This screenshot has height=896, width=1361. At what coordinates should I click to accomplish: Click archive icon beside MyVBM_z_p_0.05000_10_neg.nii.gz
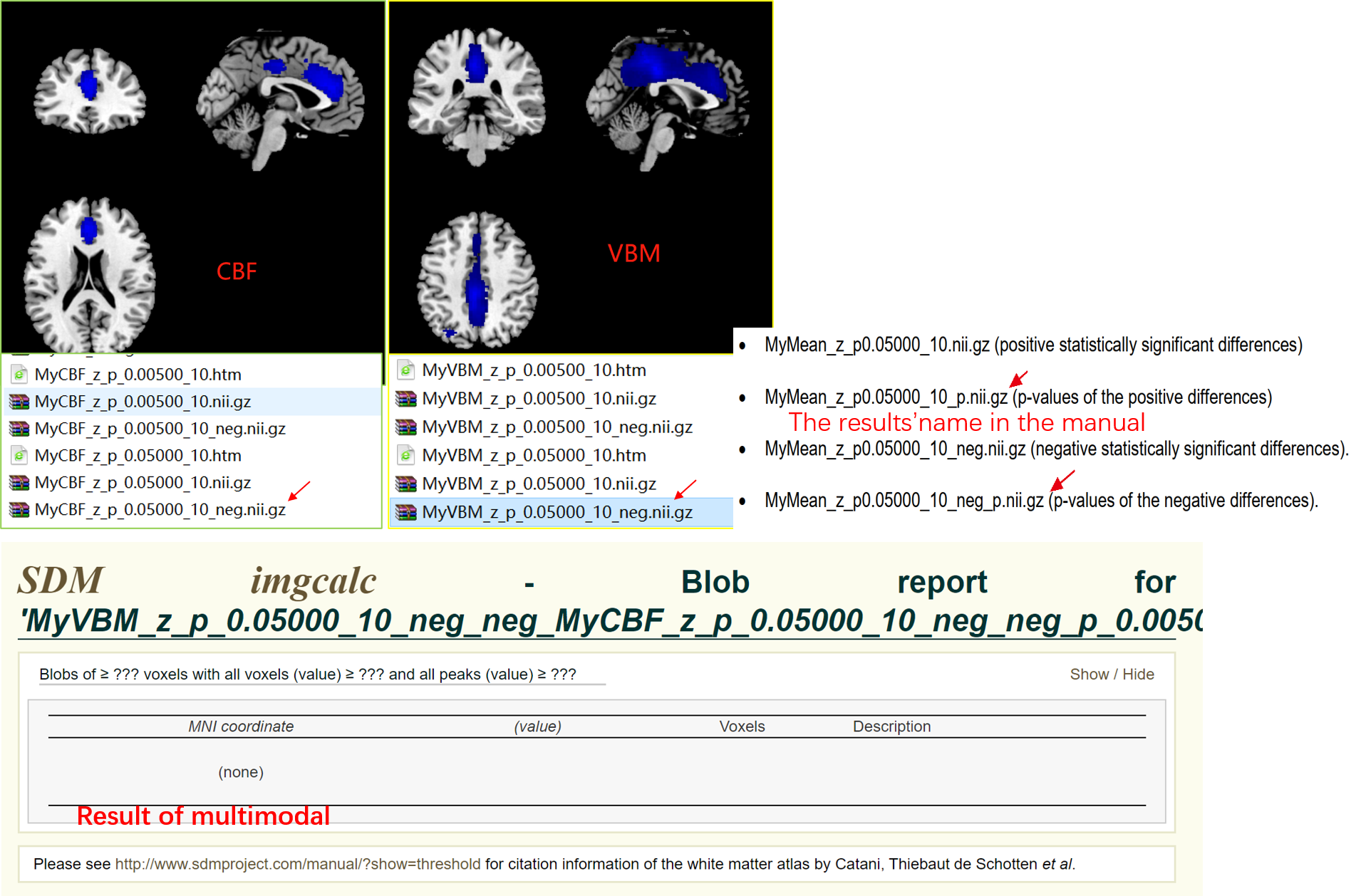[x=406, y=512]
